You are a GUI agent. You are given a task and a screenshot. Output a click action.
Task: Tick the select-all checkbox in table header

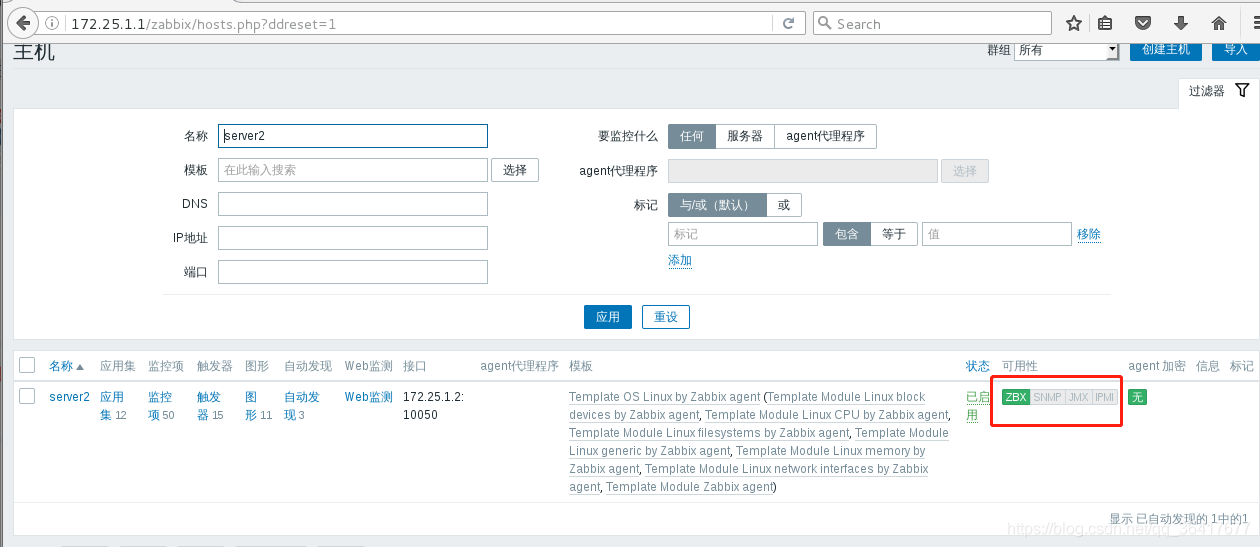27,365
